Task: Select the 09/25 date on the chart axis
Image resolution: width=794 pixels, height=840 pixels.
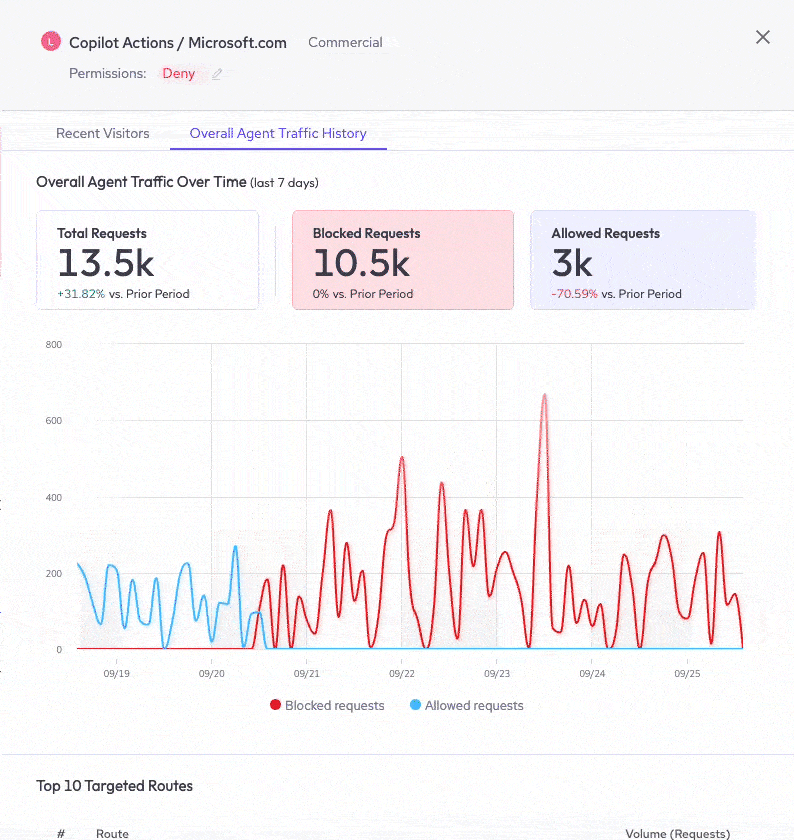Action: (687, 674)
